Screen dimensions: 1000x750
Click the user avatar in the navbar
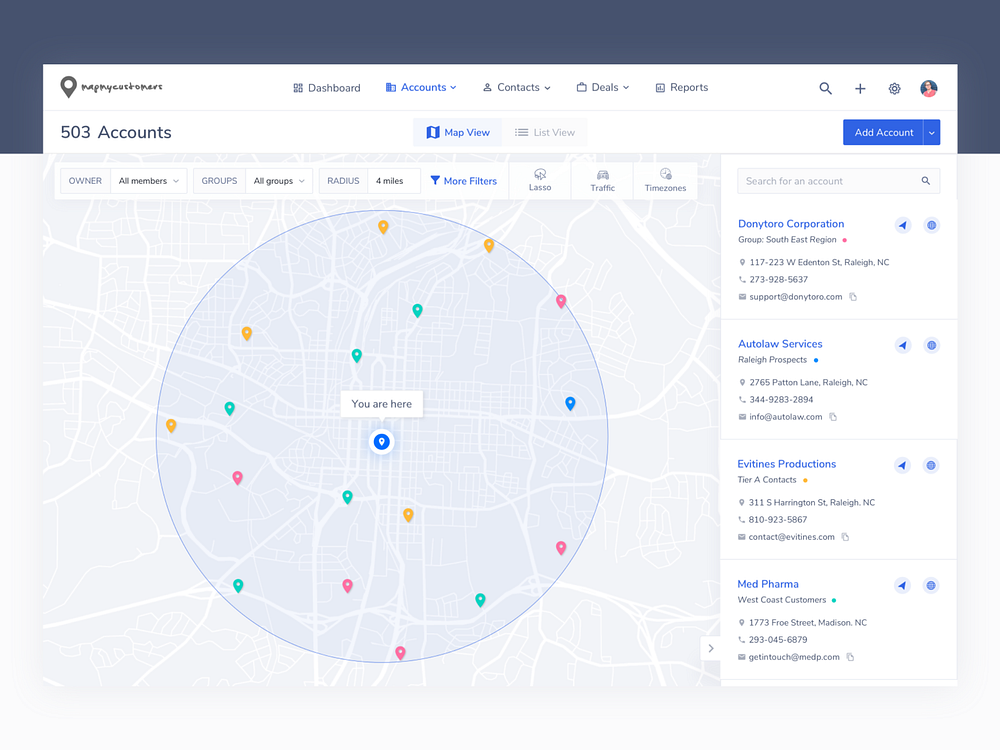(928, 89)
